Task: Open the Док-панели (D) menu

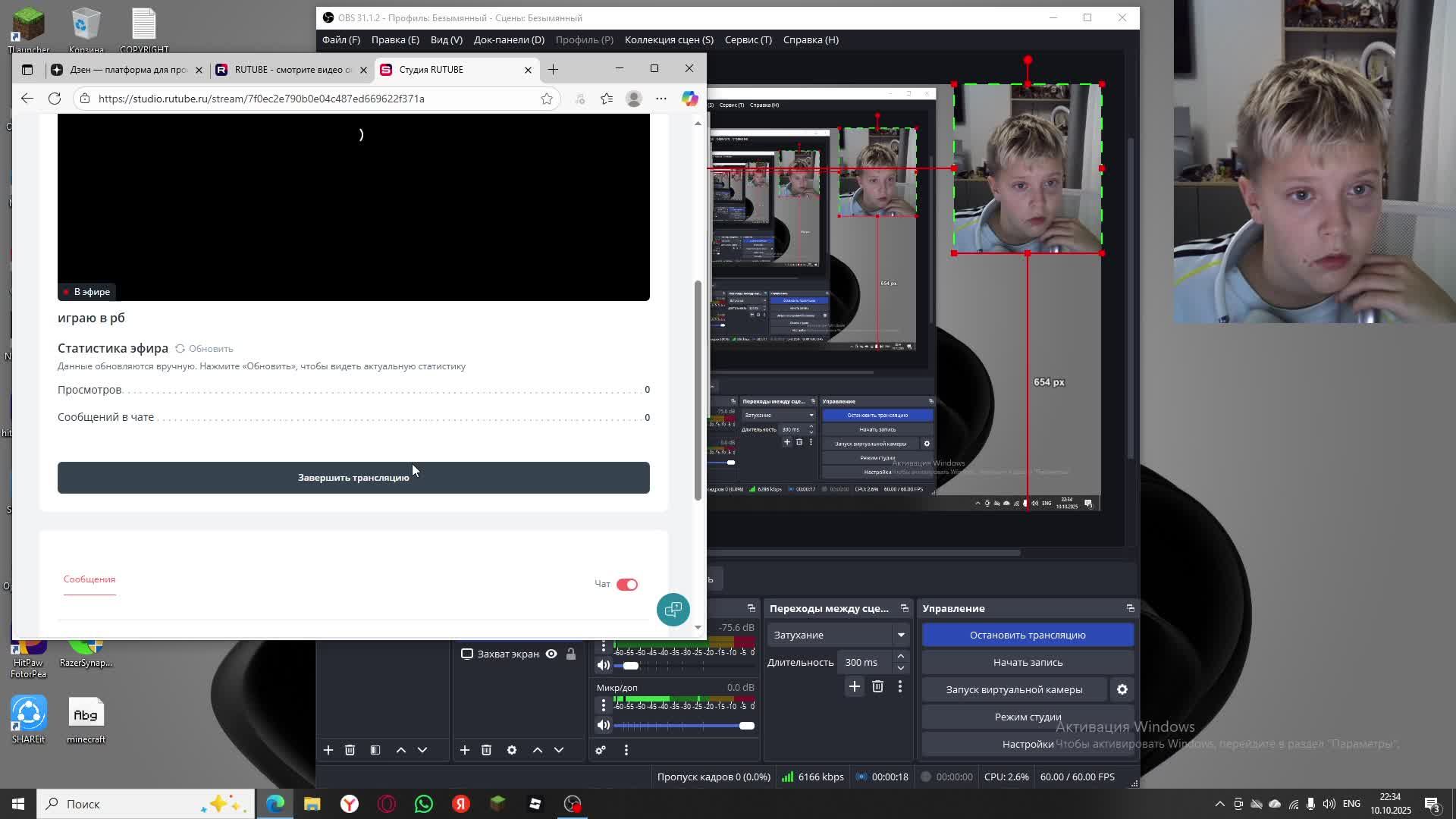Action: point(509,39)
